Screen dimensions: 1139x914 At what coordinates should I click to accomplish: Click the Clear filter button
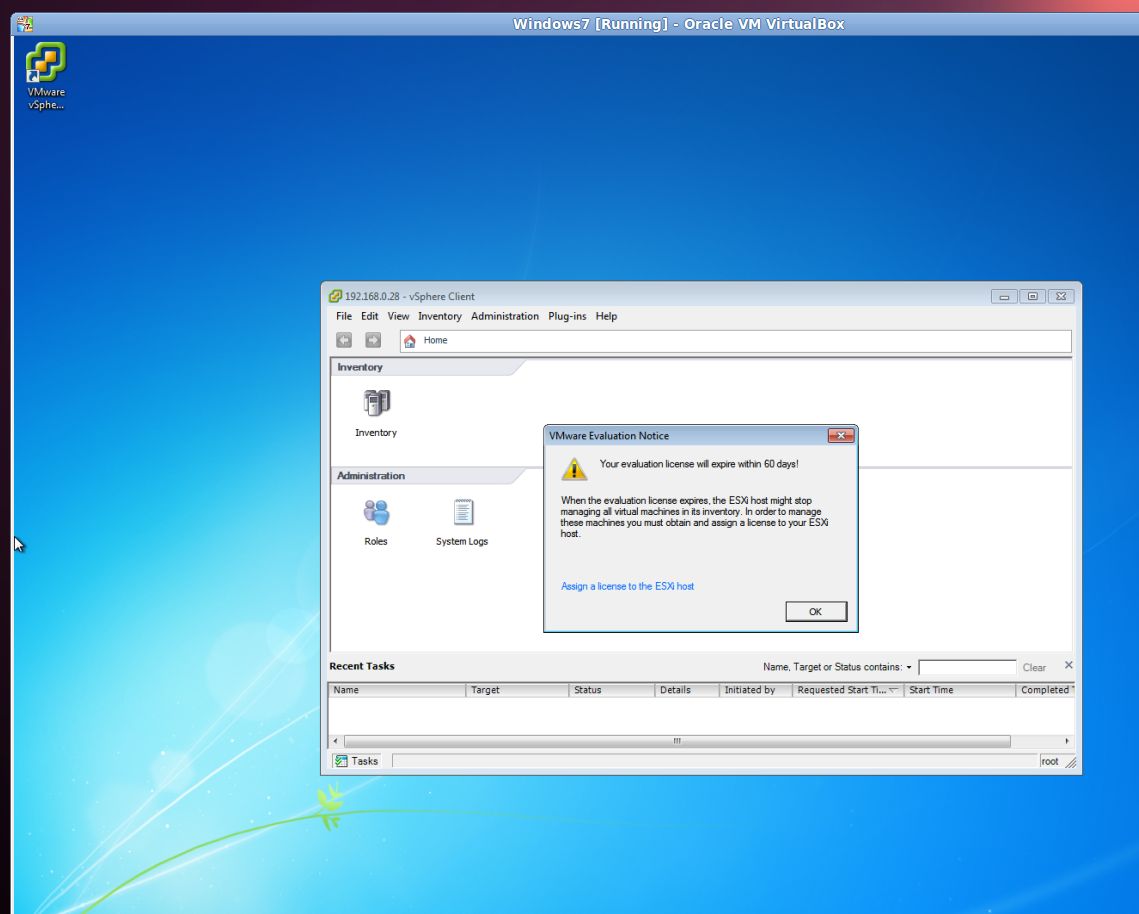pyautogui.click(x=1034, y=668)
